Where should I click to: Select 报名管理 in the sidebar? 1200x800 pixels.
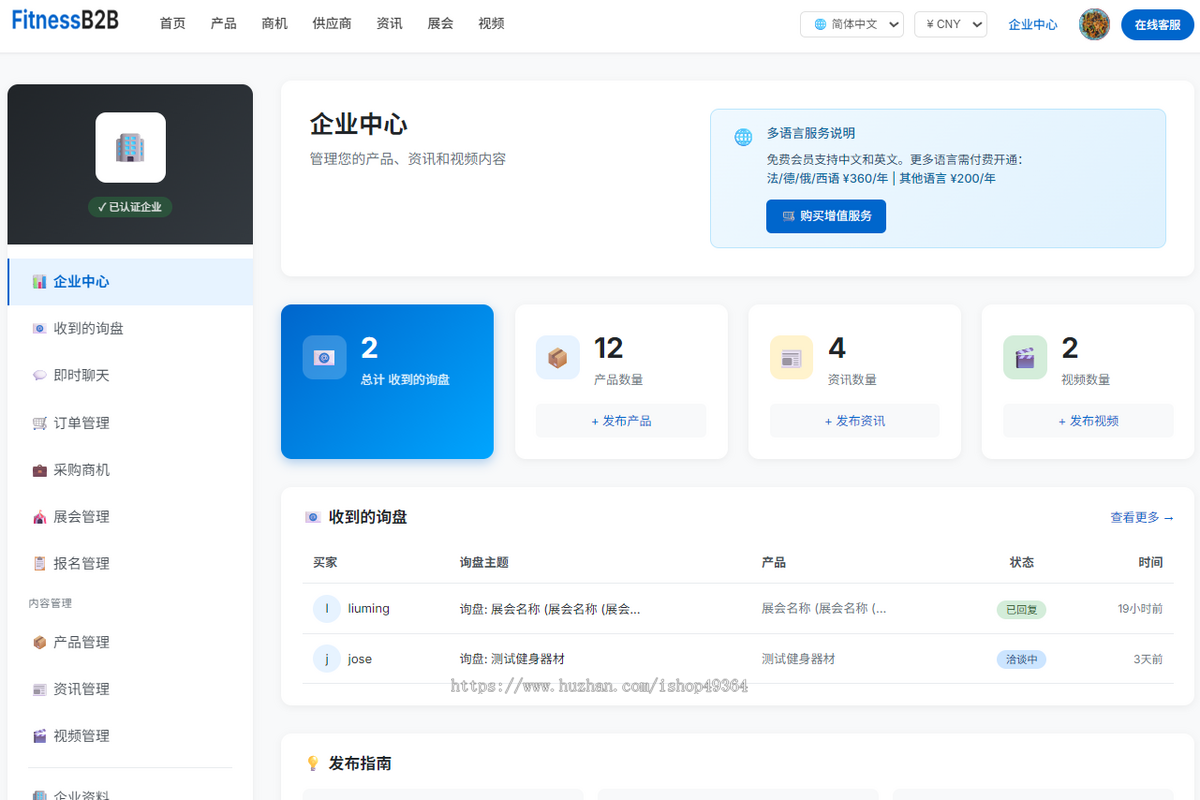(x=130, y=564)
